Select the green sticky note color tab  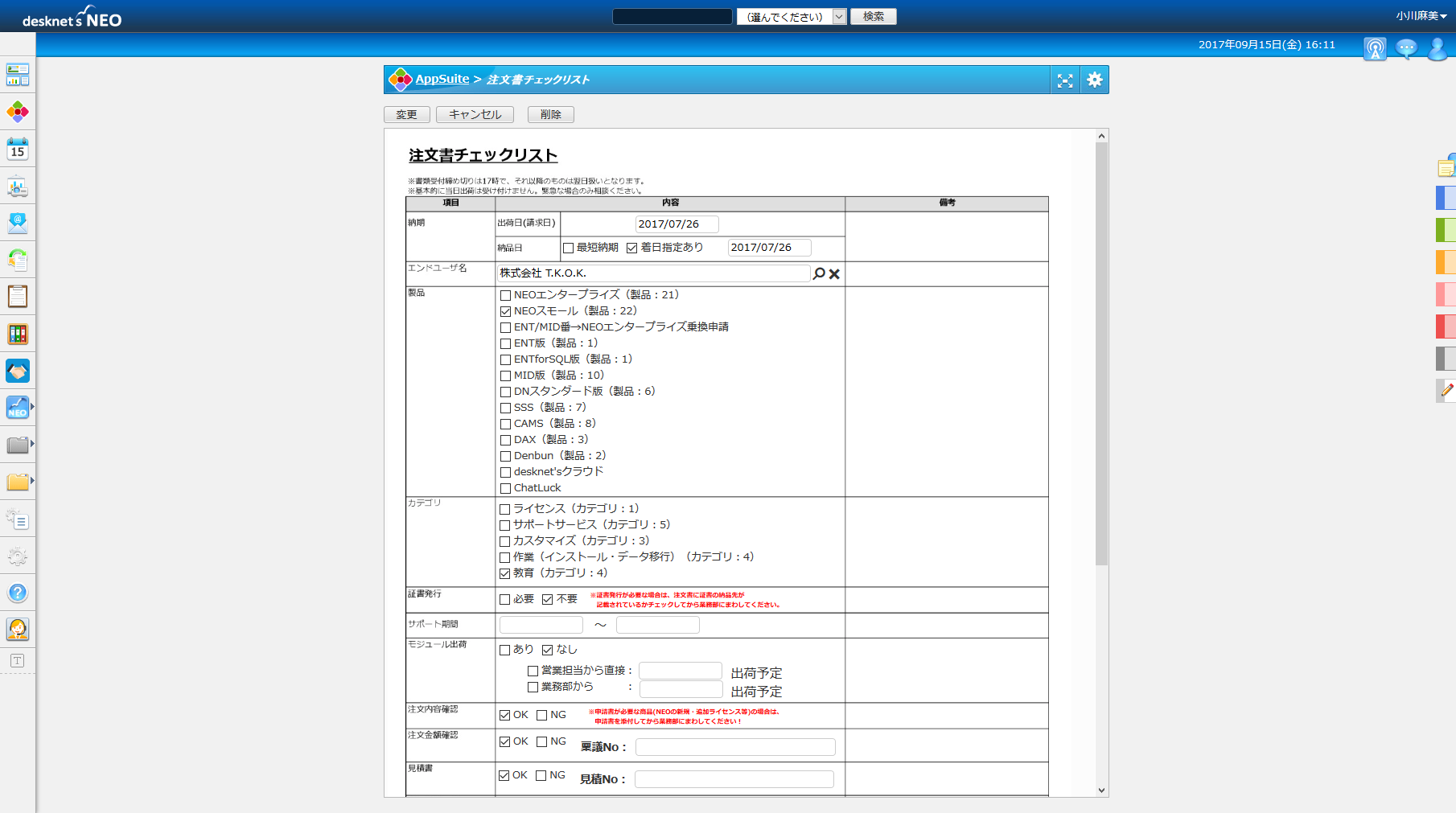[1445, 230]
